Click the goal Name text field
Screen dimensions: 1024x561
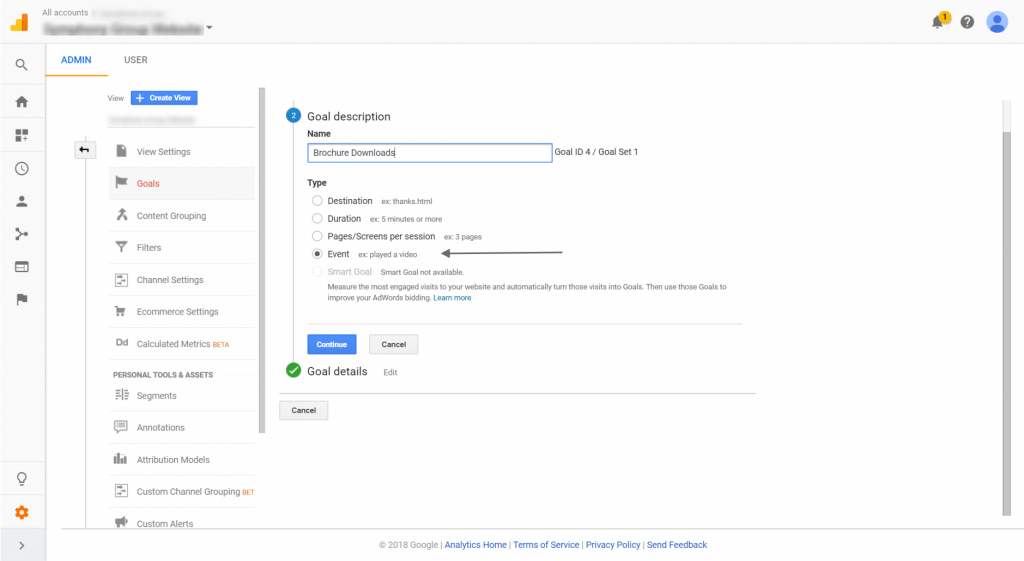[x=429, y=153]
